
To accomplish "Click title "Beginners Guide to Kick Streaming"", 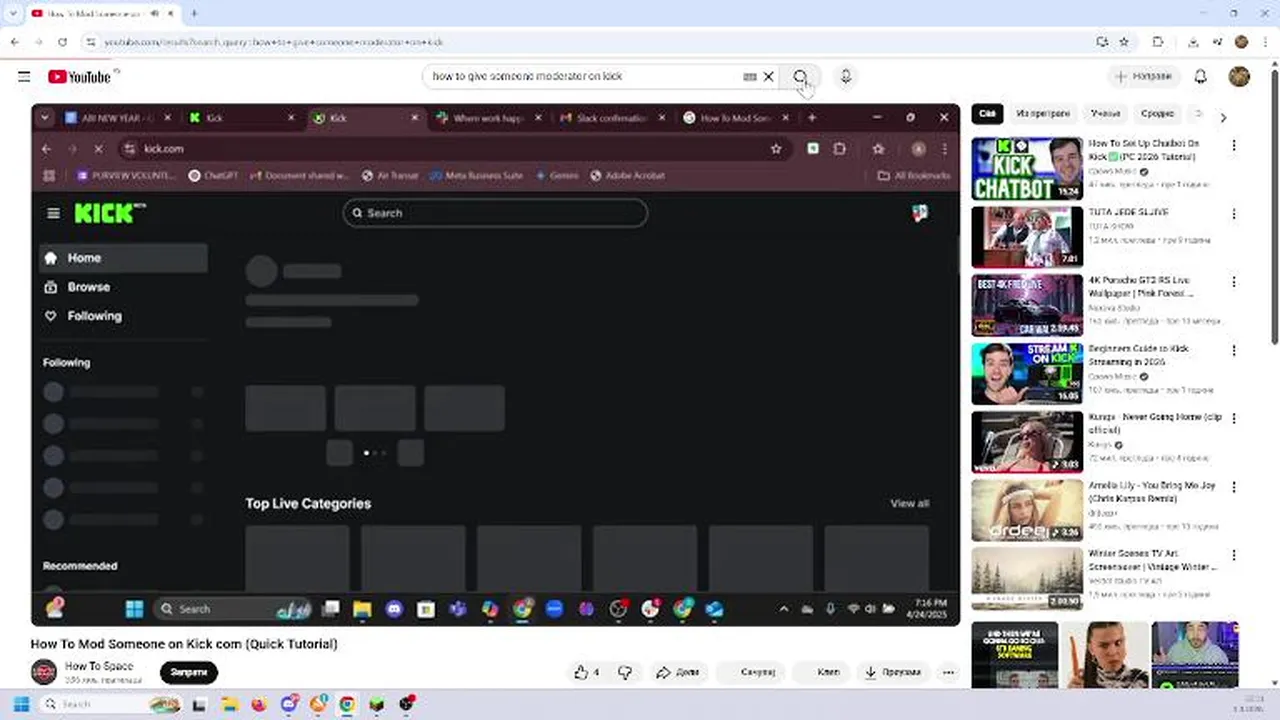I will pyautogui.click(x=1139, y=355).
